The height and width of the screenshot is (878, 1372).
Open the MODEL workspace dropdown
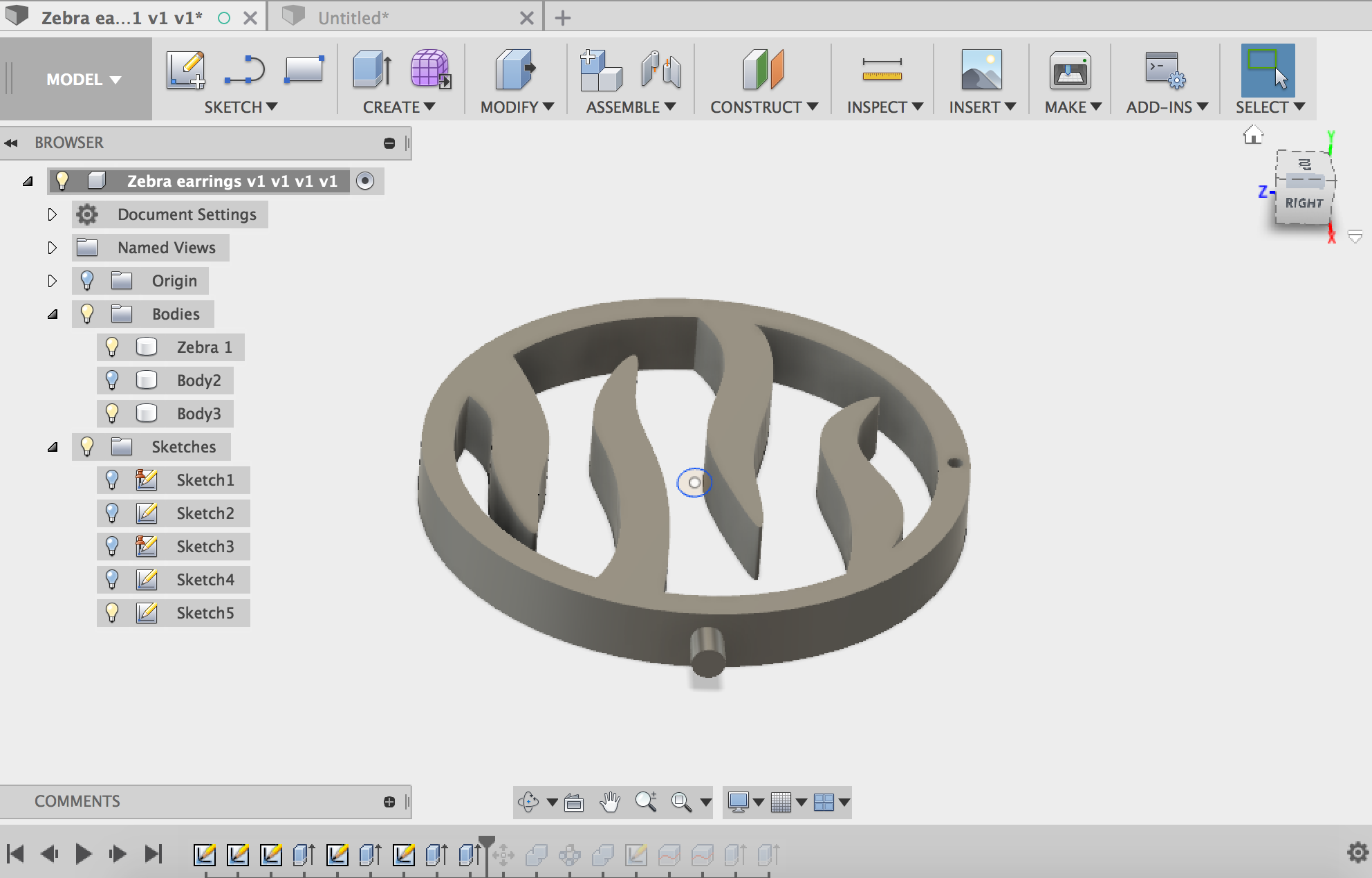[83, 80]
